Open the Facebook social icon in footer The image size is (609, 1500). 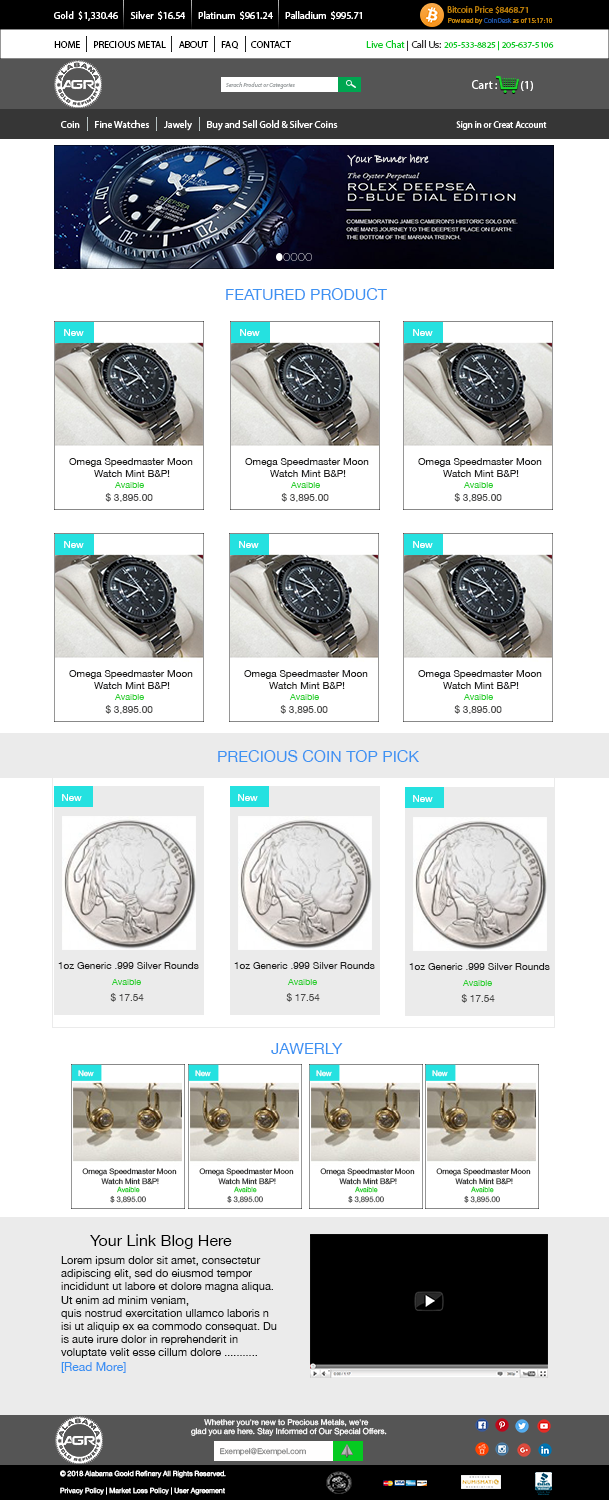coord(482,1426)
